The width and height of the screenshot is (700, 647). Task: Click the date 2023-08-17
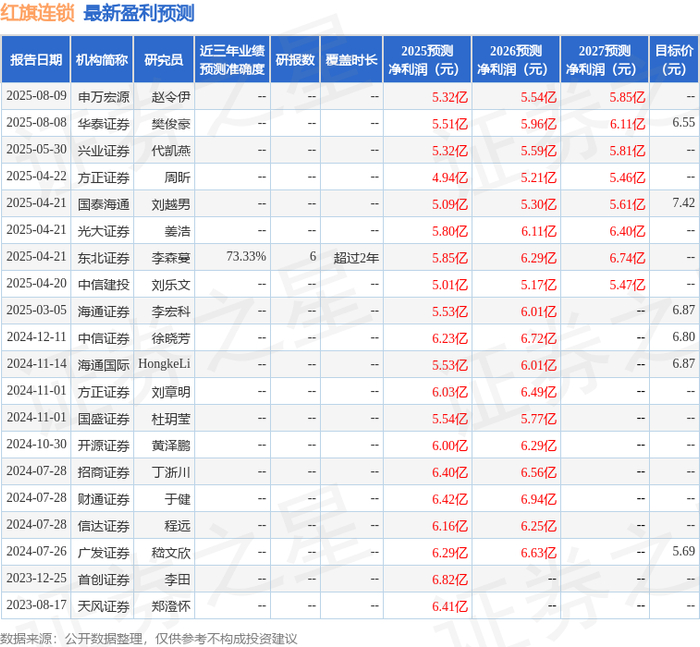[36, 605]
